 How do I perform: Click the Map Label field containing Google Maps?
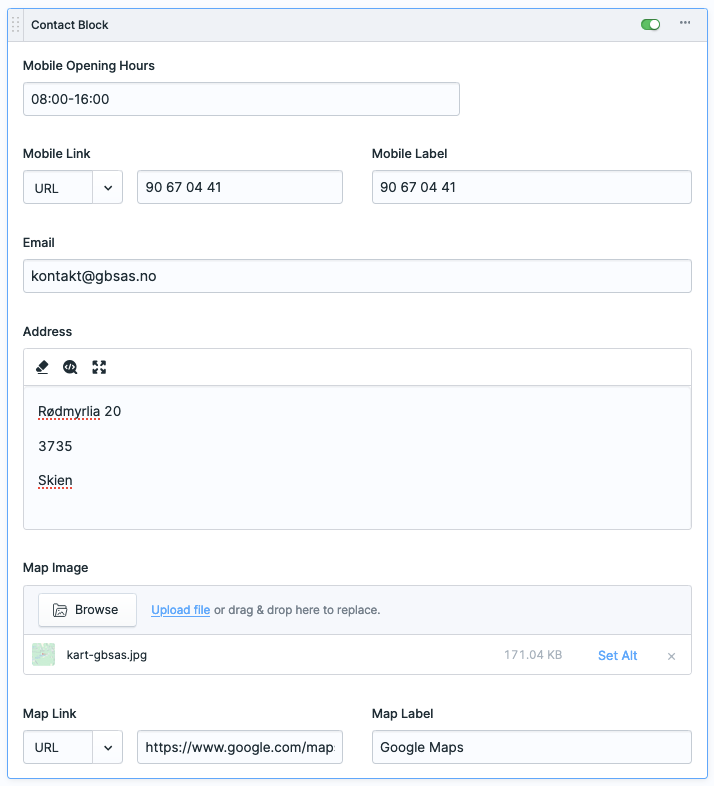tap(531, 747)
